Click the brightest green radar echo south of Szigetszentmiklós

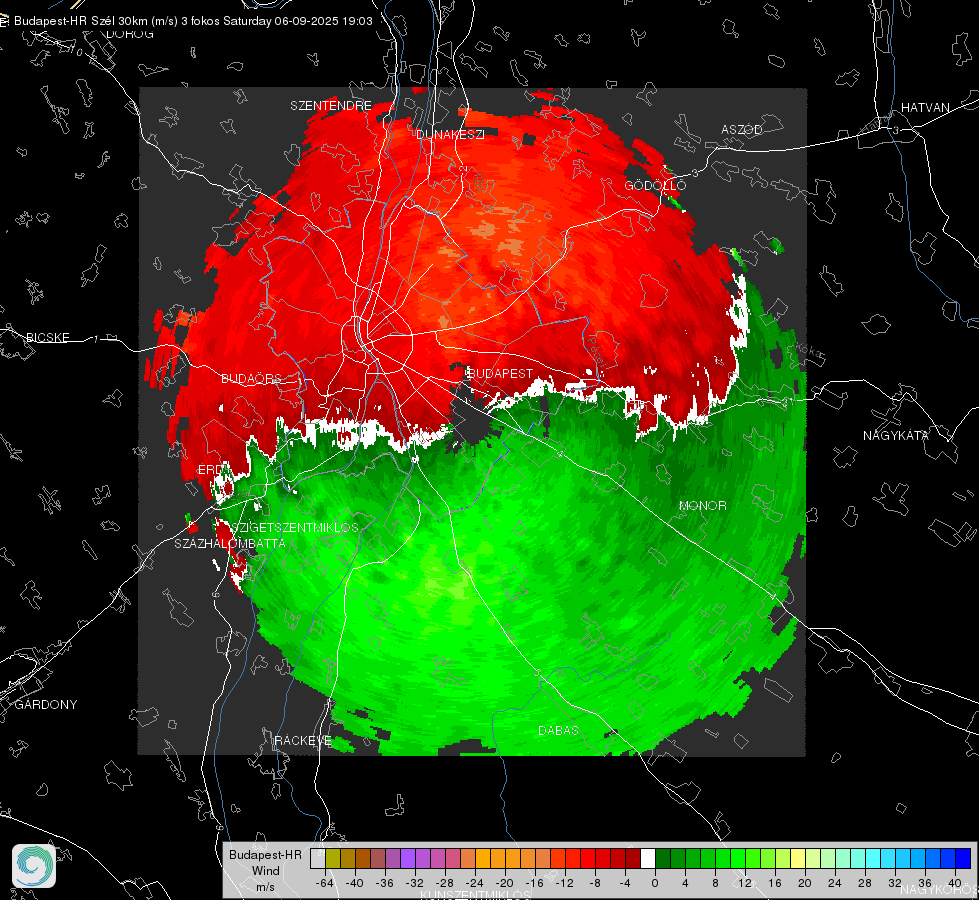click(x=455, y=587)
